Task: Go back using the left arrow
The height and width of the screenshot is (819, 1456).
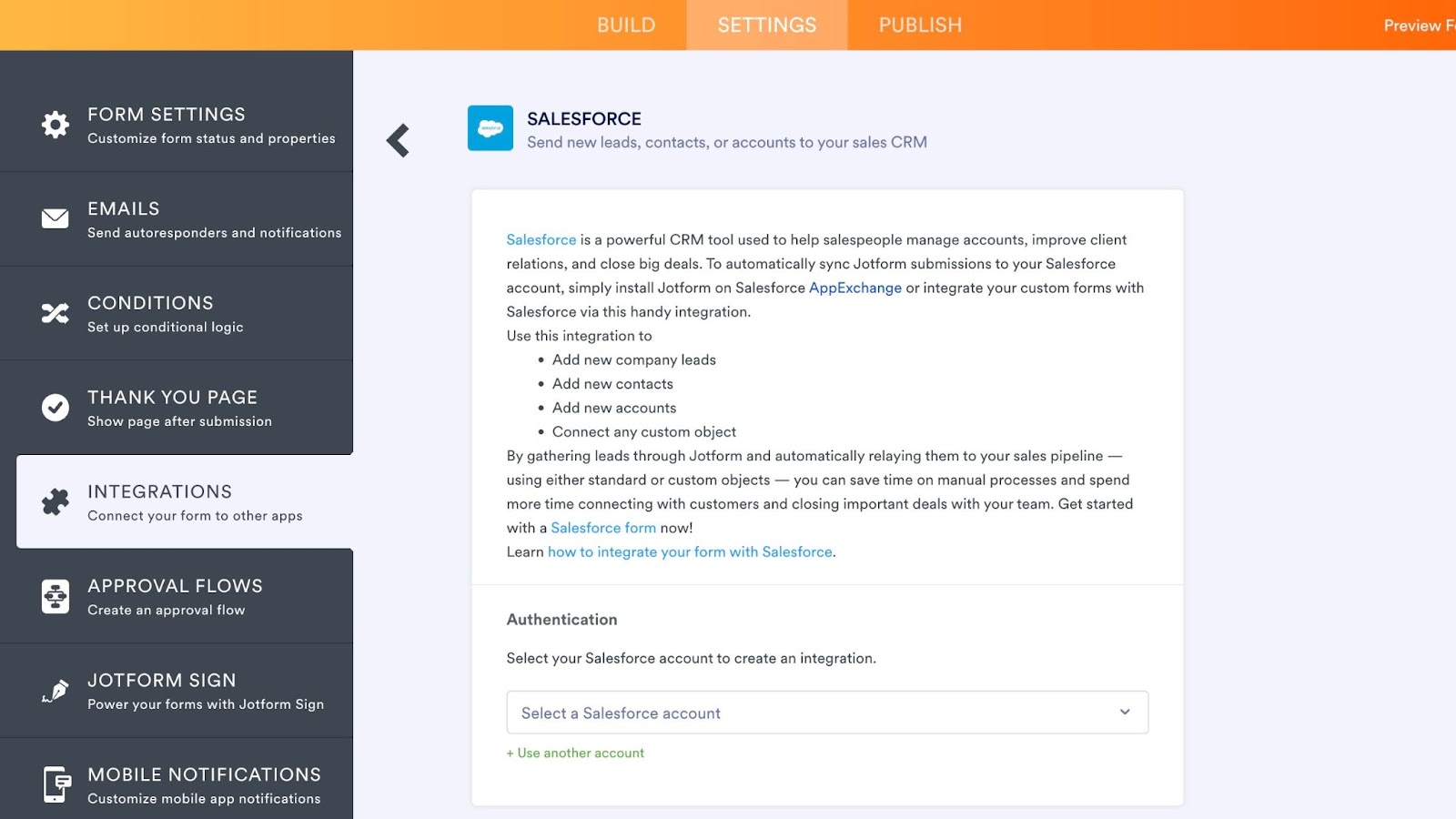Action: pyautogui.click(x=398, y=141)
